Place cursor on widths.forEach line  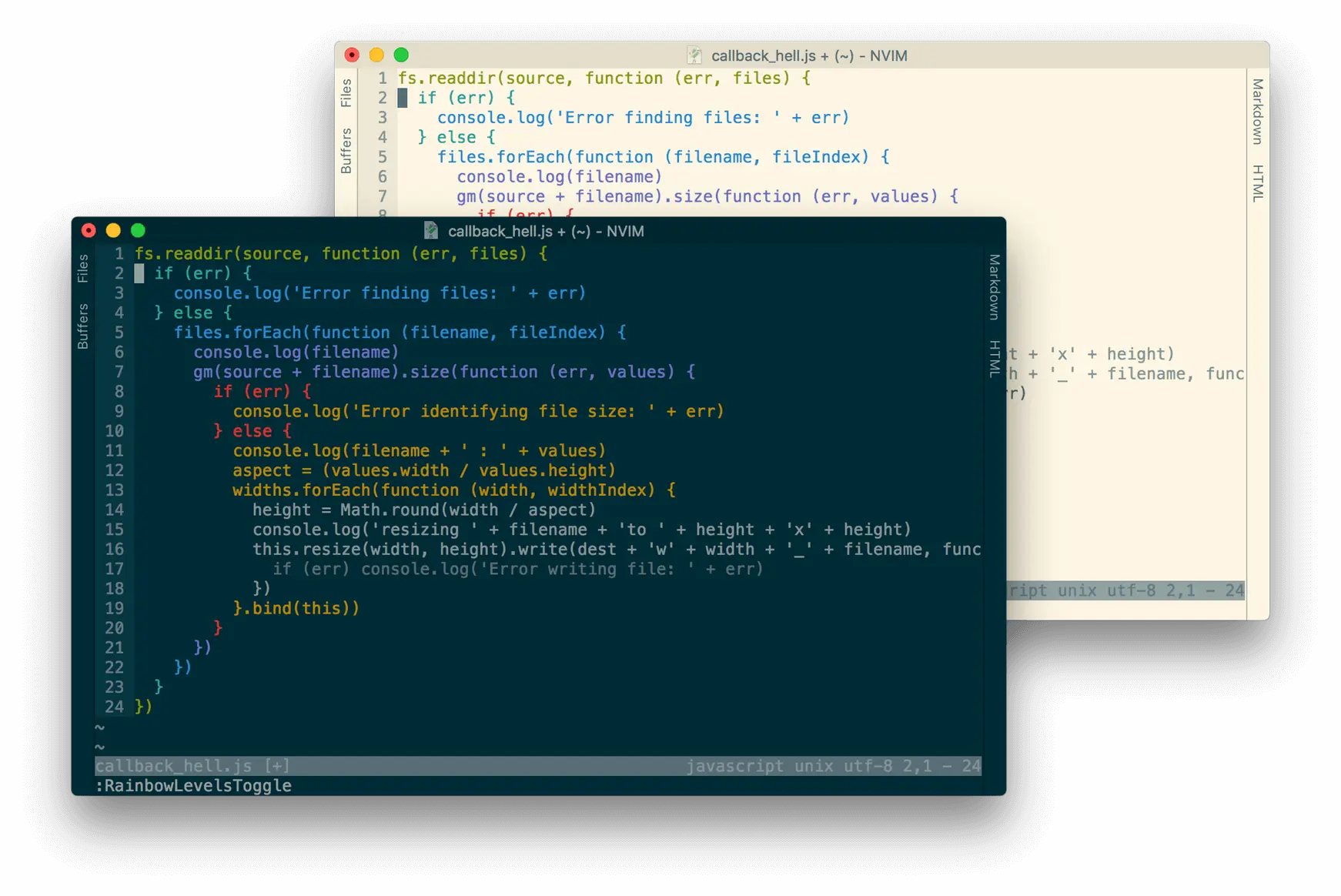pos(453,490)
